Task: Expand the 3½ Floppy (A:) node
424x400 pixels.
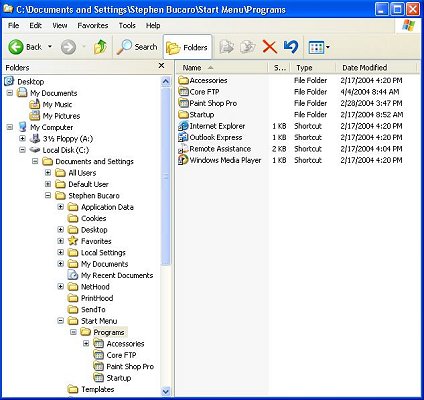Action: [22, 138]
